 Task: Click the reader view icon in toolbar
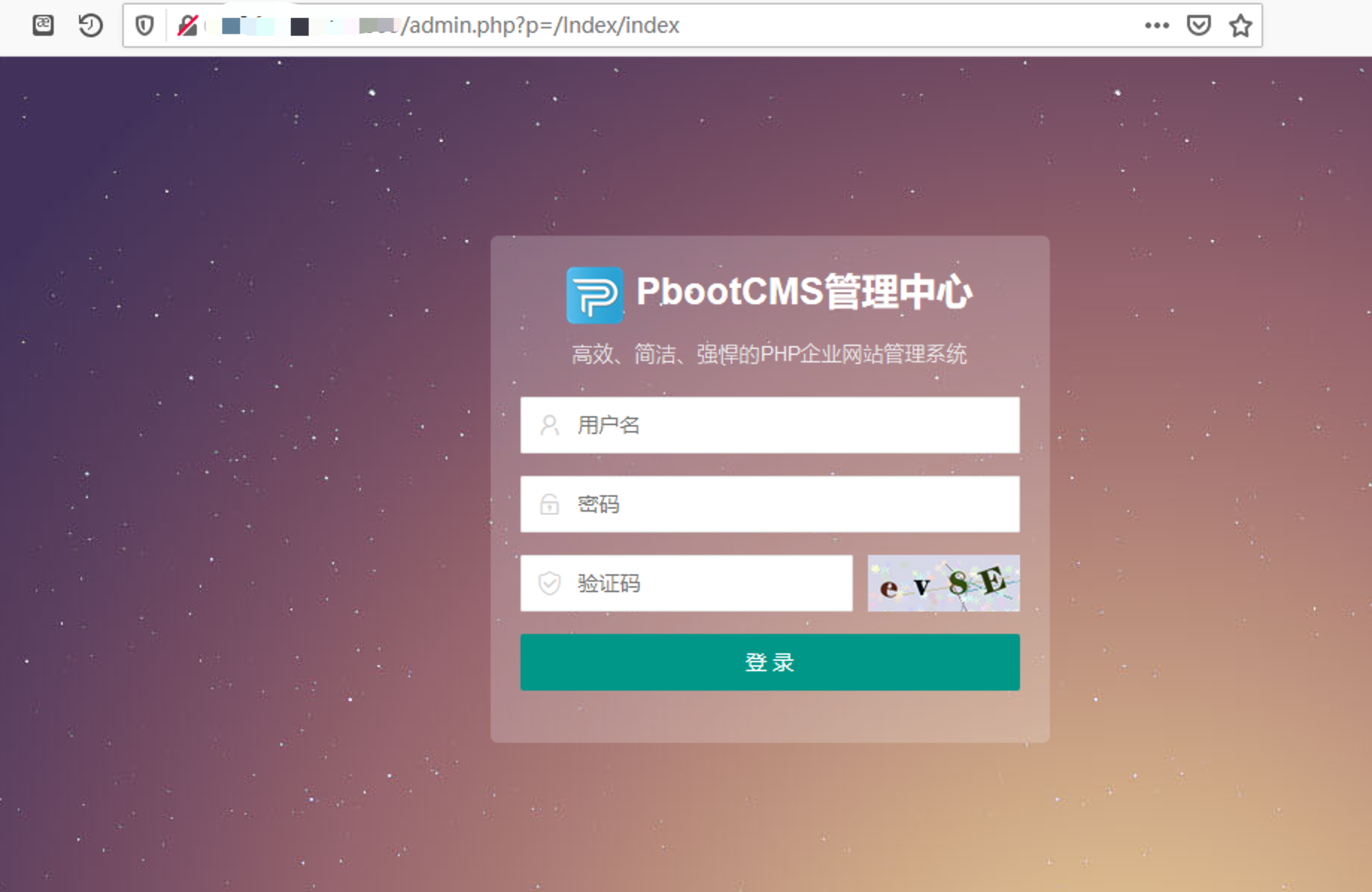(43, 25)
